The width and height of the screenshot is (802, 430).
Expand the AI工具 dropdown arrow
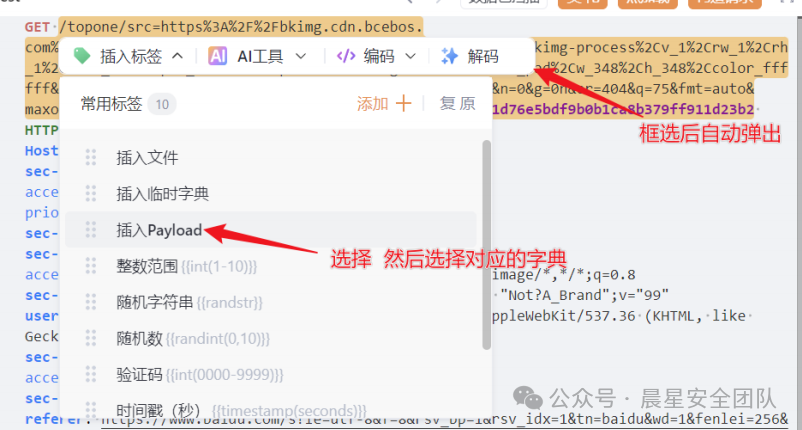click(301, 56)
